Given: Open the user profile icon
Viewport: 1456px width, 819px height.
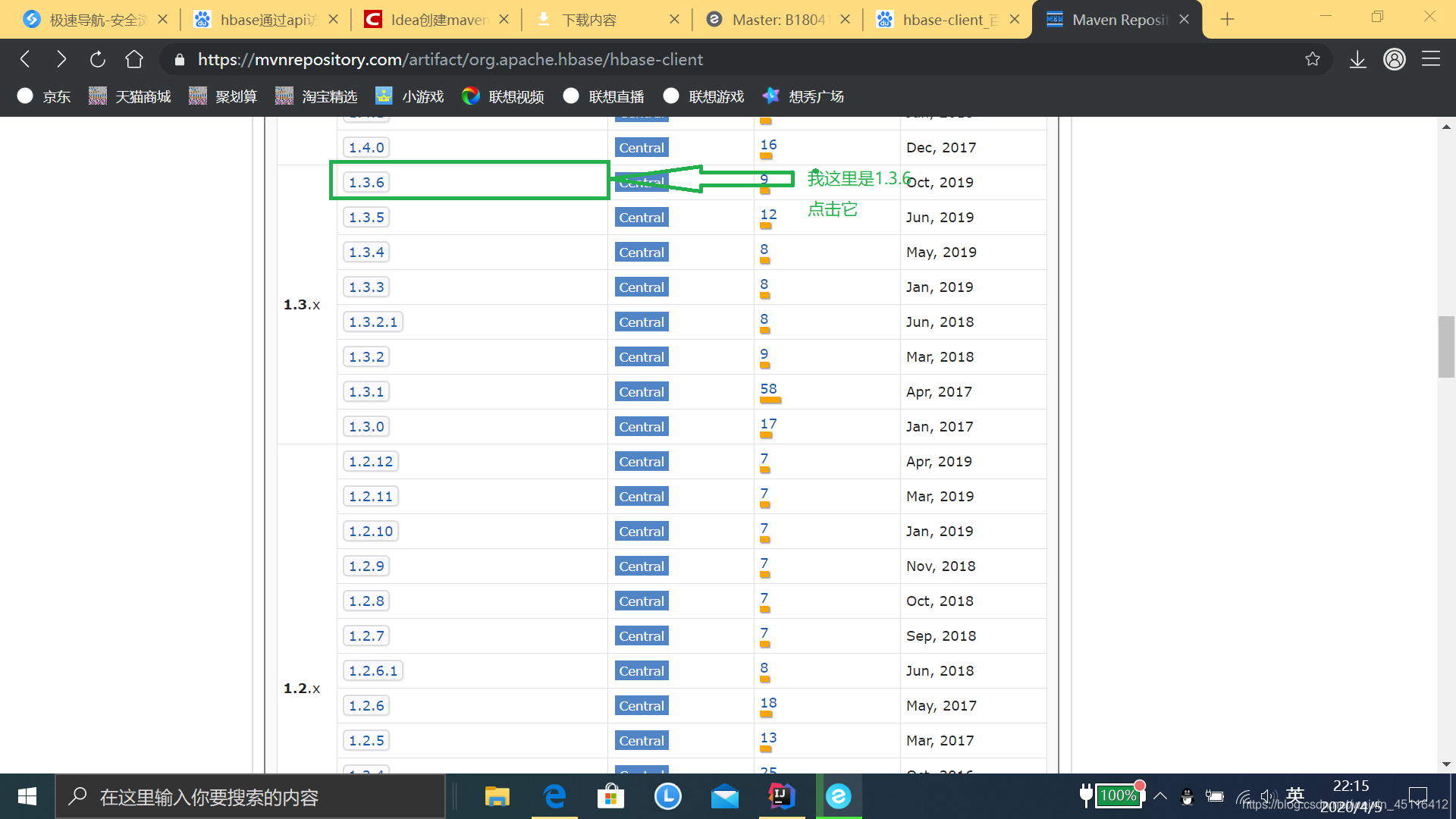Looking at the screenshot, I should 1394,59.
